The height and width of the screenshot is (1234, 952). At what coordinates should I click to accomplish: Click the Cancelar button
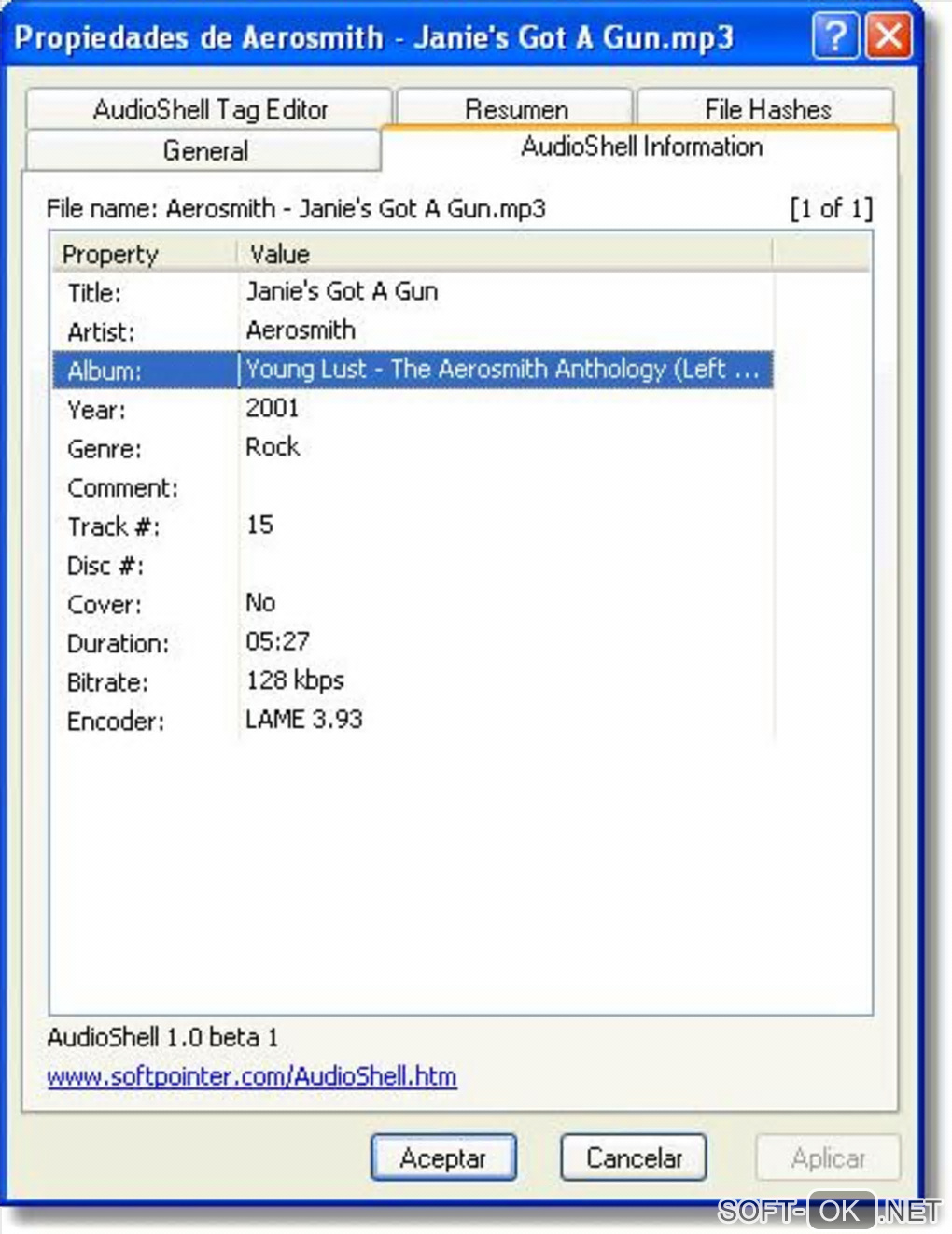[634, 1157]
